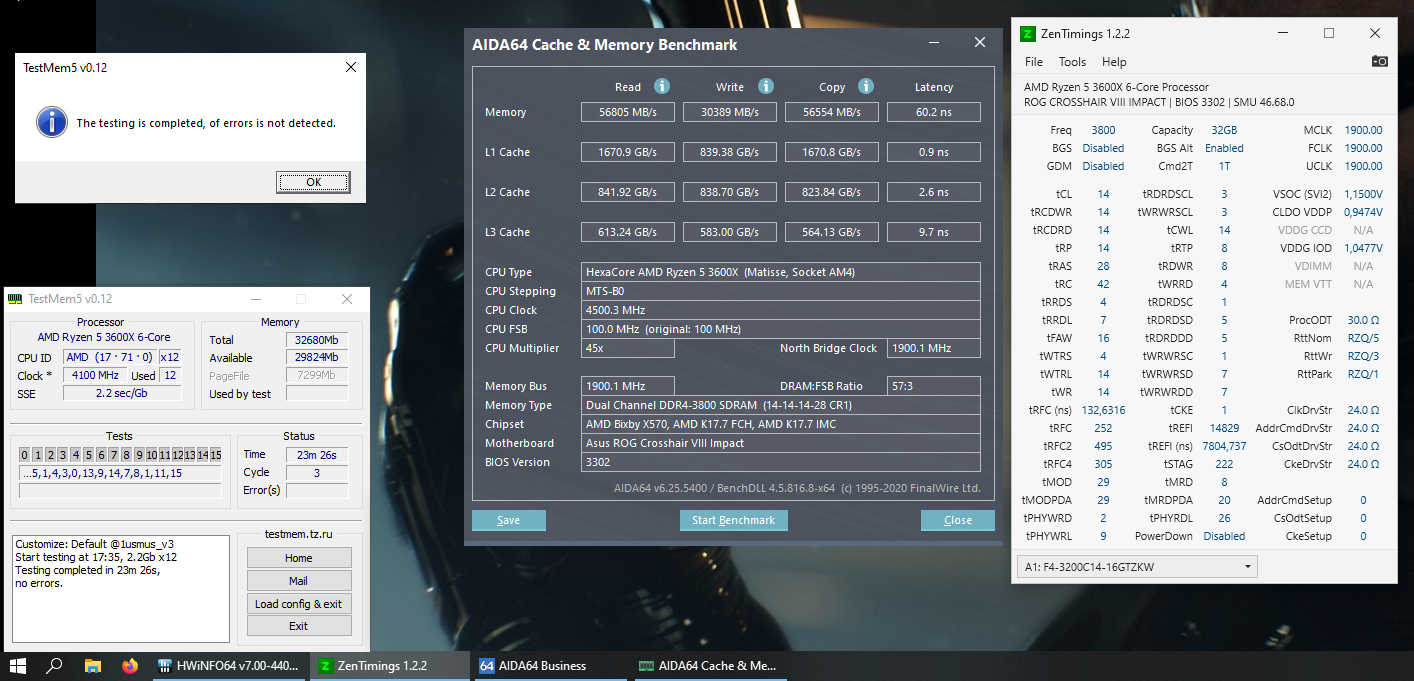Click the Close button in AIDA64 benchmark
Viewport: 1414px width, 681px height.
tap(957, 520)
